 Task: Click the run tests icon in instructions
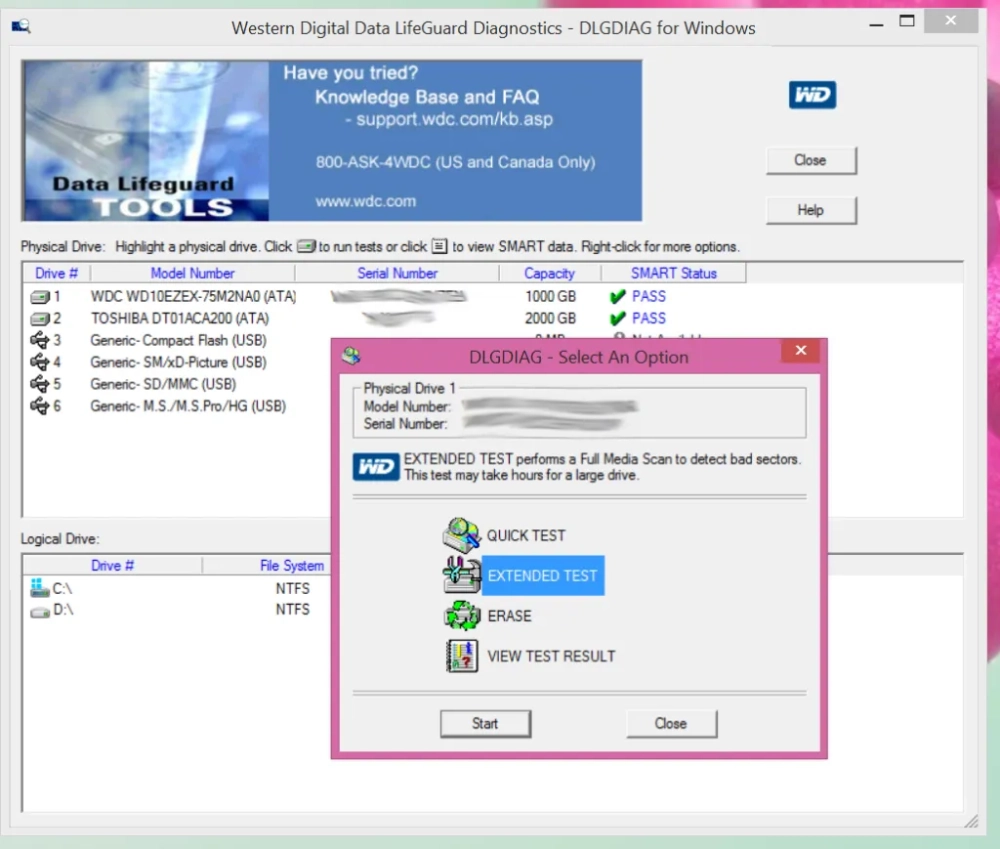306,246
